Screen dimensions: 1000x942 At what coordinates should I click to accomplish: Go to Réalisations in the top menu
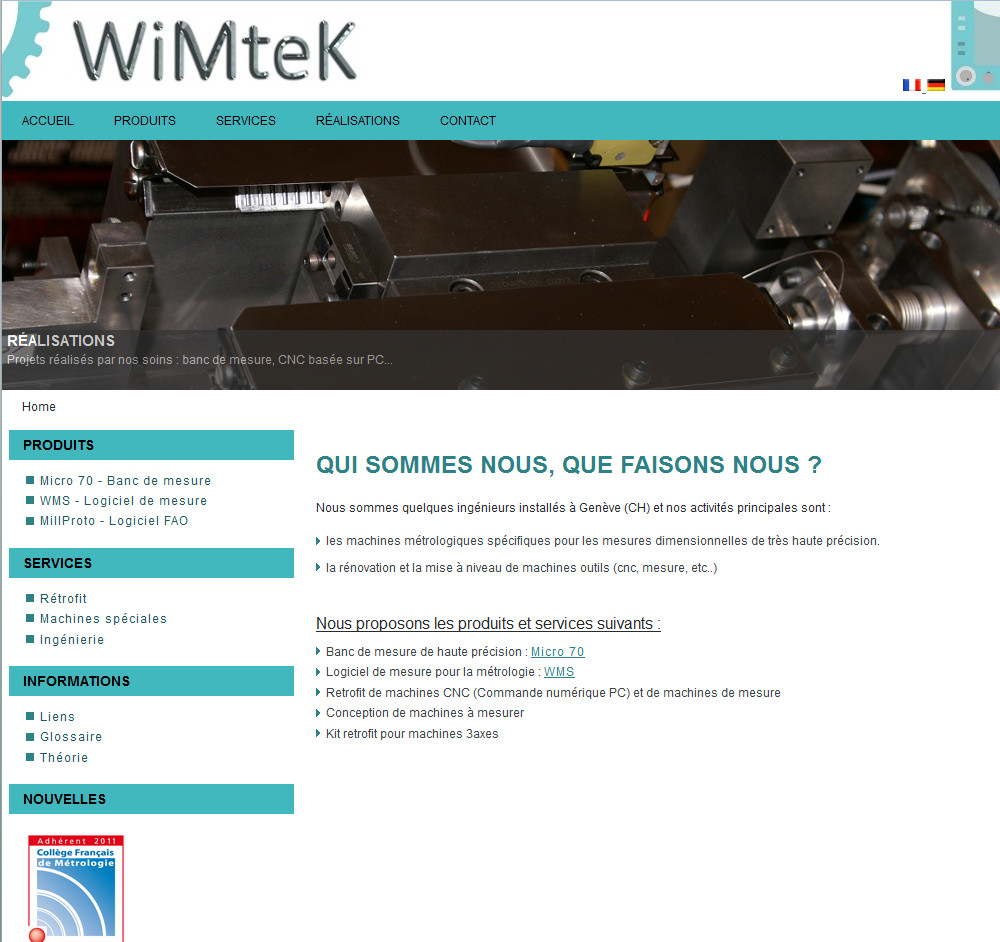coord(358,121)
